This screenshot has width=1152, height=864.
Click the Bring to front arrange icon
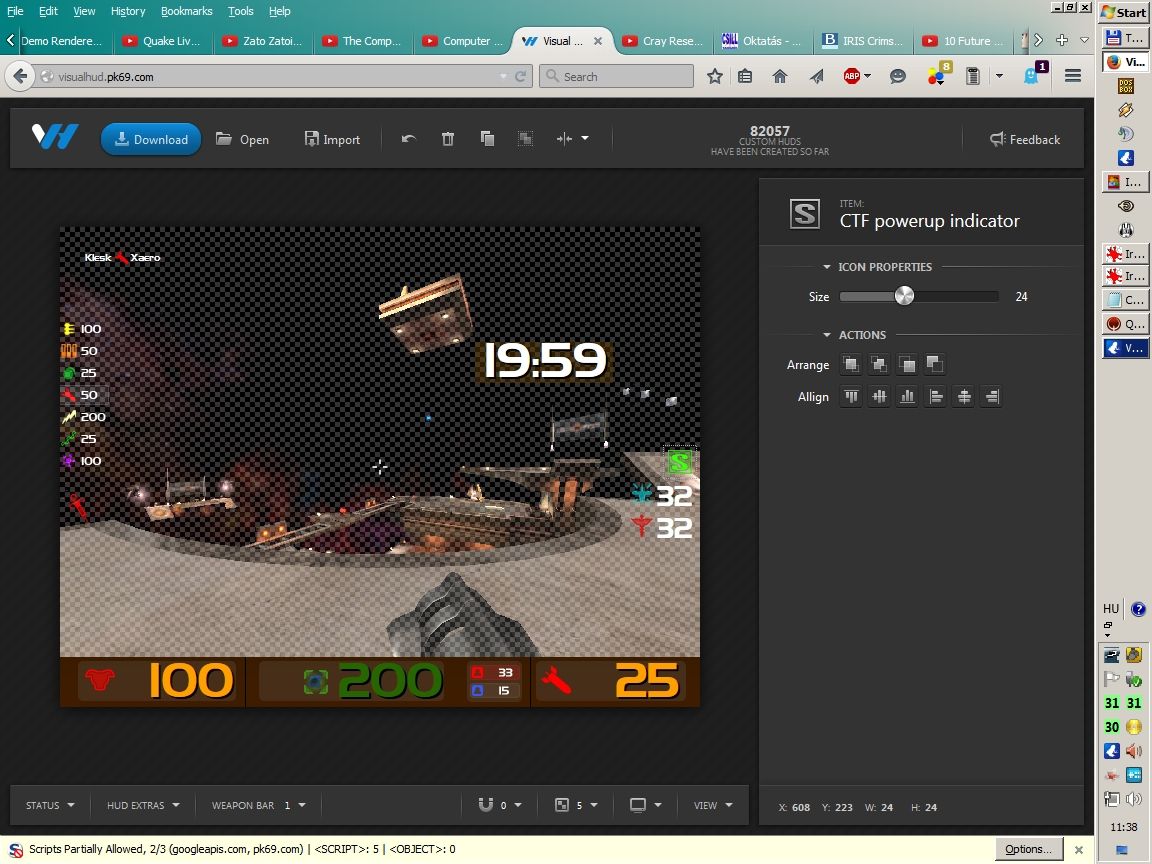(x=851, y=364)
